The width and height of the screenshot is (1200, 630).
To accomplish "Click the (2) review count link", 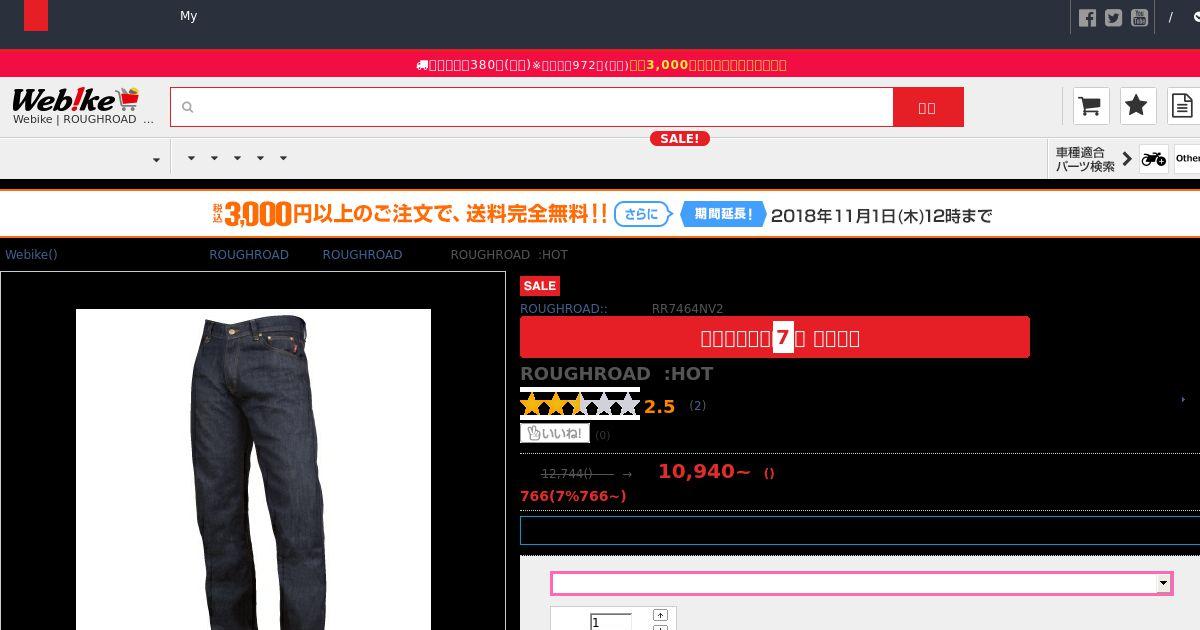I will pos(698,406).
